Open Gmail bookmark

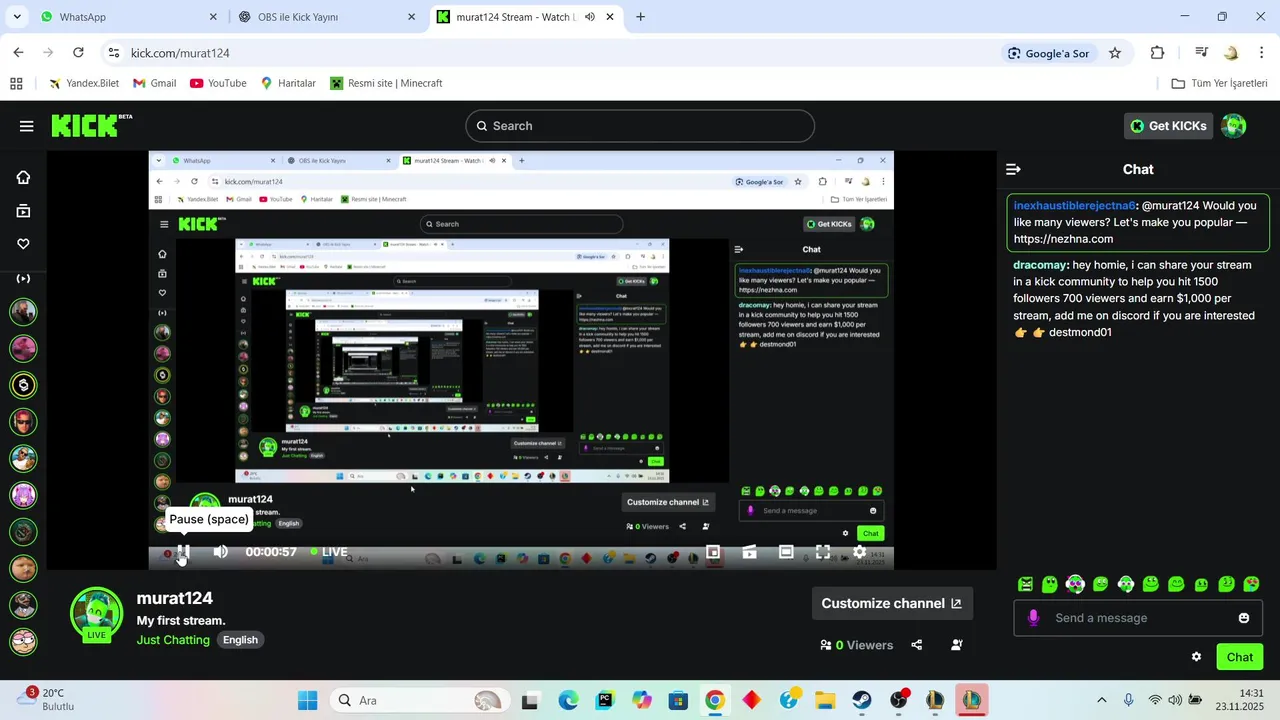pos(154,83)
